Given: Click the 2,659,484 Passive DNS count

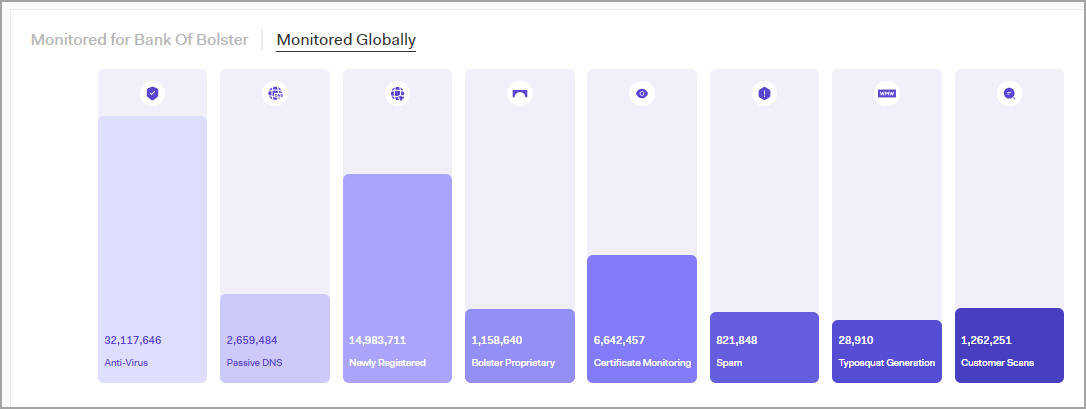Looking at the screenshot, I should tap(252, 340).
